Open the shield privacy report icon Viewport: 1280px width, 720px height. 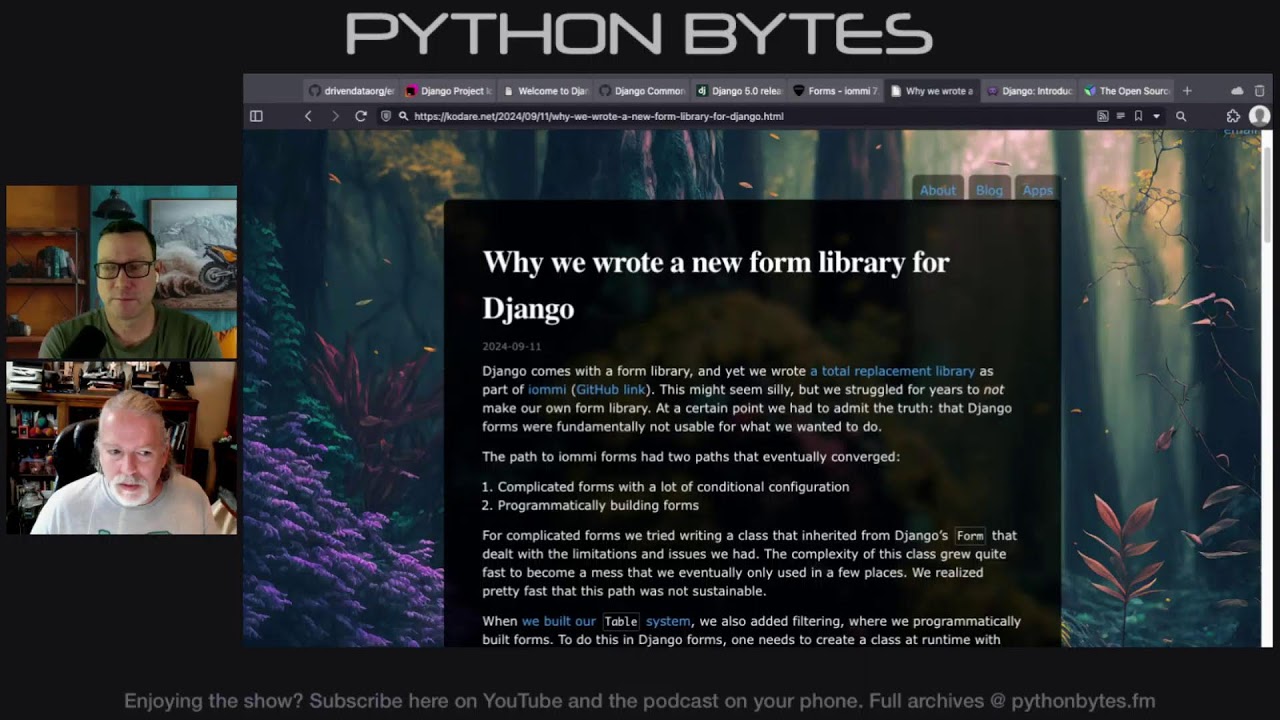pyautogui.click(x=386, y=116)
